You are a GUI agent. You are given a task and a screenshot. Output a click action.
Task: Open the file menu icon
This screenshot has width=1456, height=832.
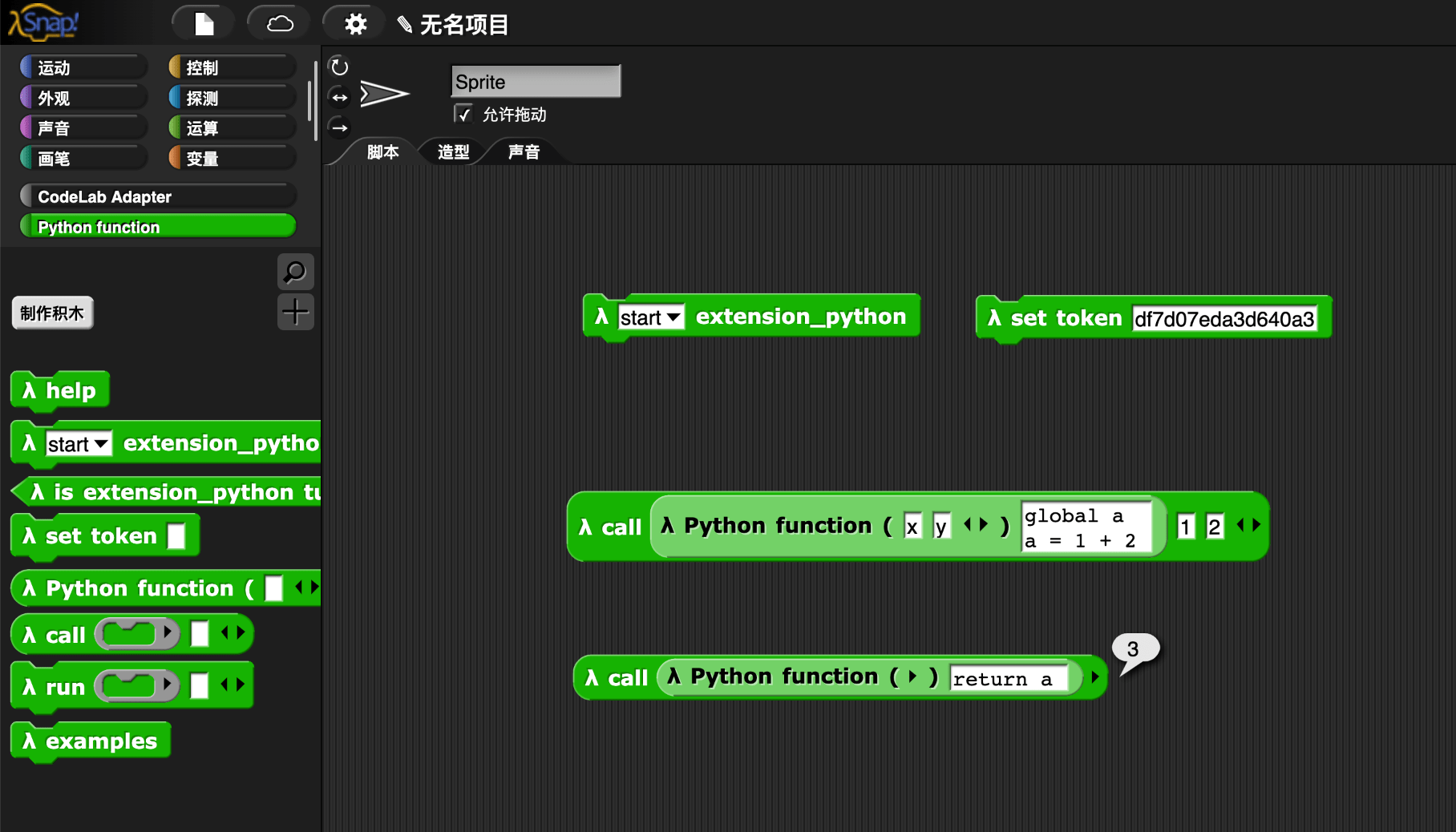click(x=202, y=22)
